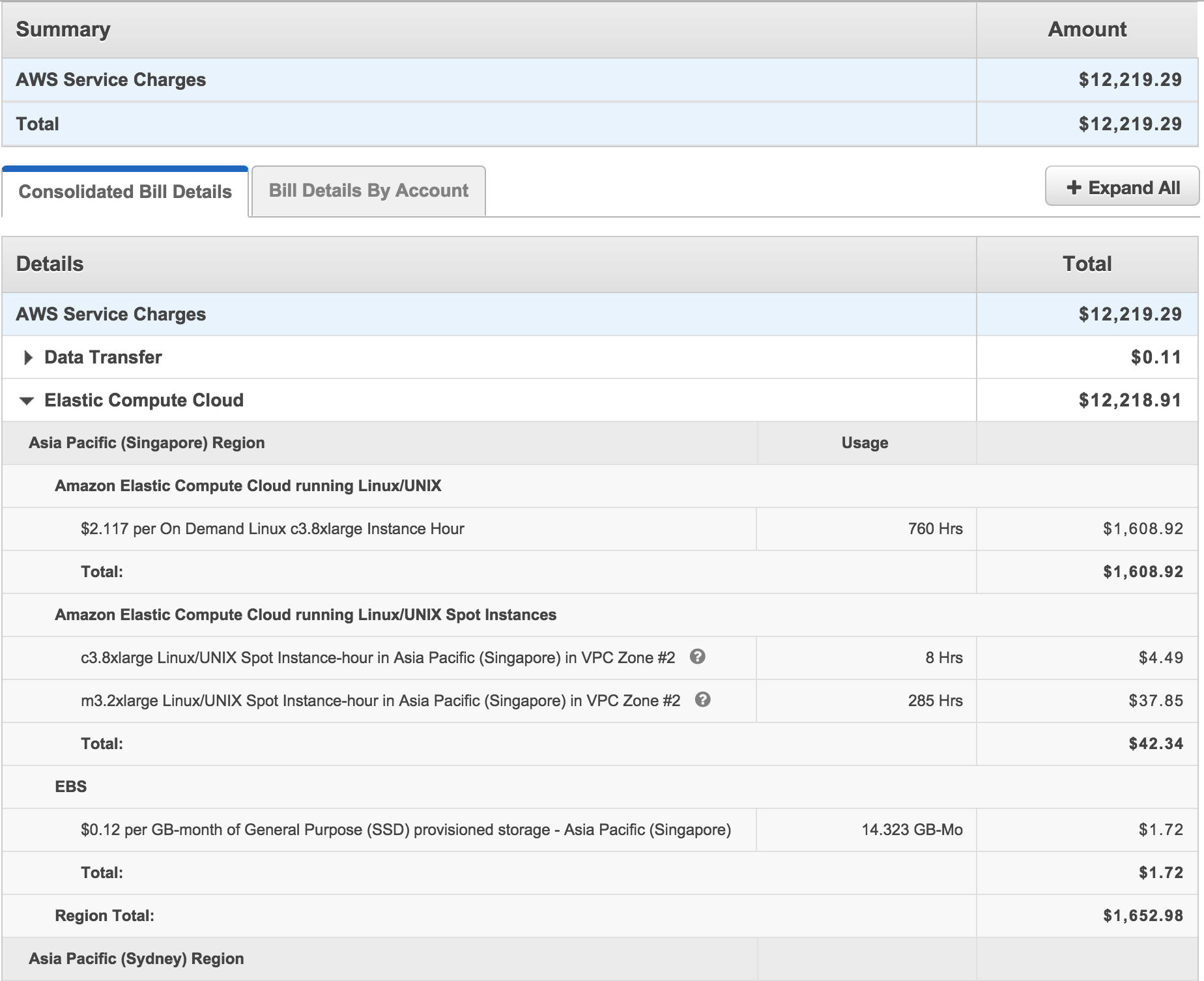Image resolution: width=1204 pixels, height=981 pixels.
Task: Collapse the Elastic Compute Cloud section arrow
Action: [27, 401]
